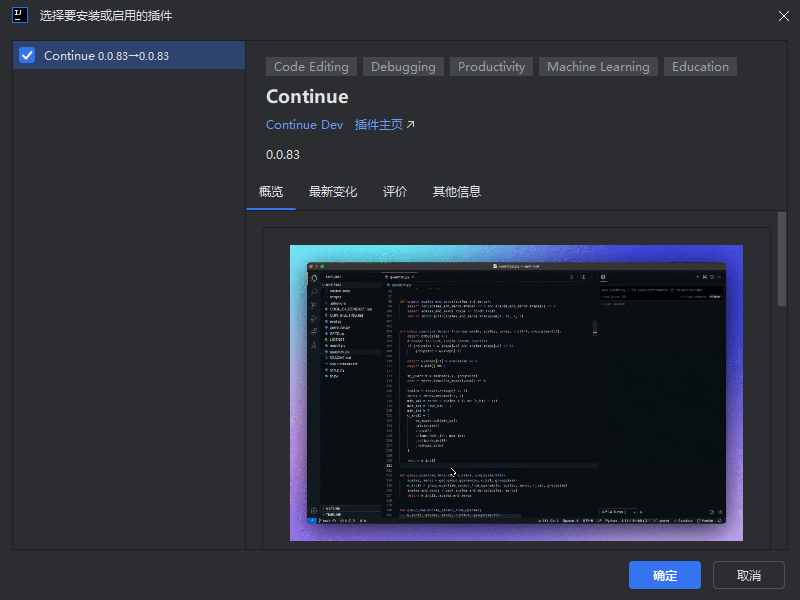Click the 0.0.83 version text
The height and width of the screenshot is (600, 800).
pos(283,155)
